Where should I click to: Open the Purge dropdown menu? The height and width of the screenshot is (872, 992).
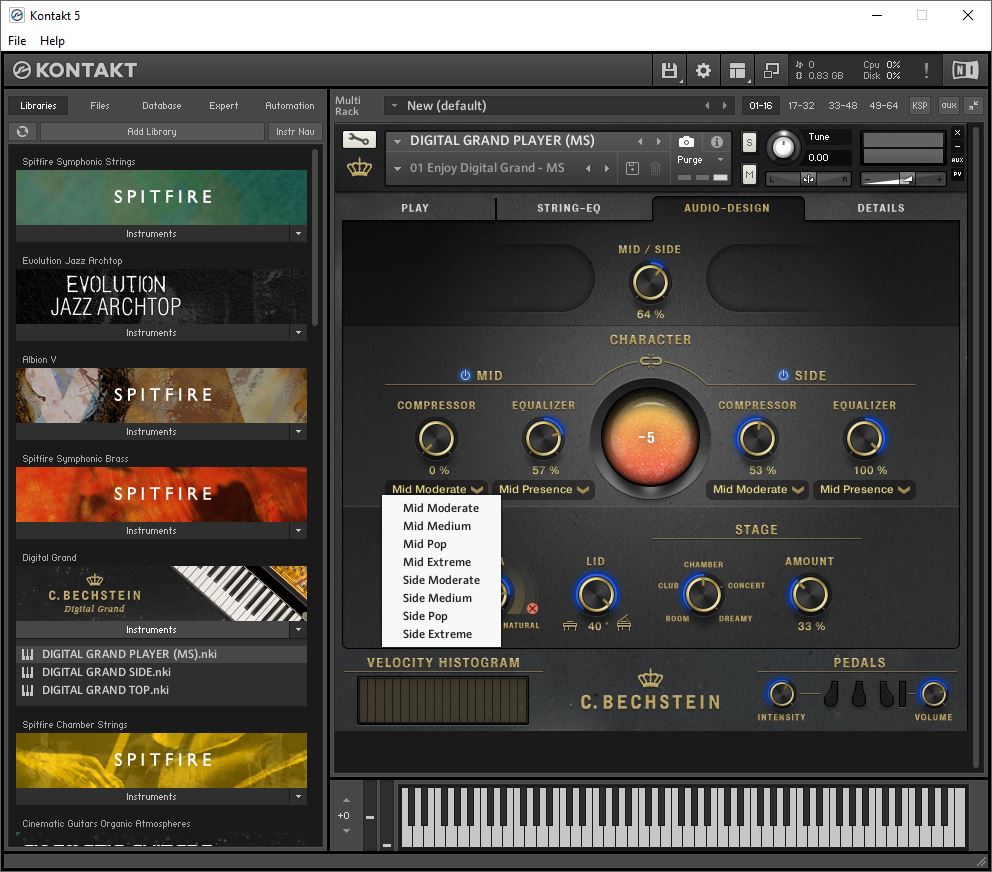pyautogui.click(x=700, y=160)
